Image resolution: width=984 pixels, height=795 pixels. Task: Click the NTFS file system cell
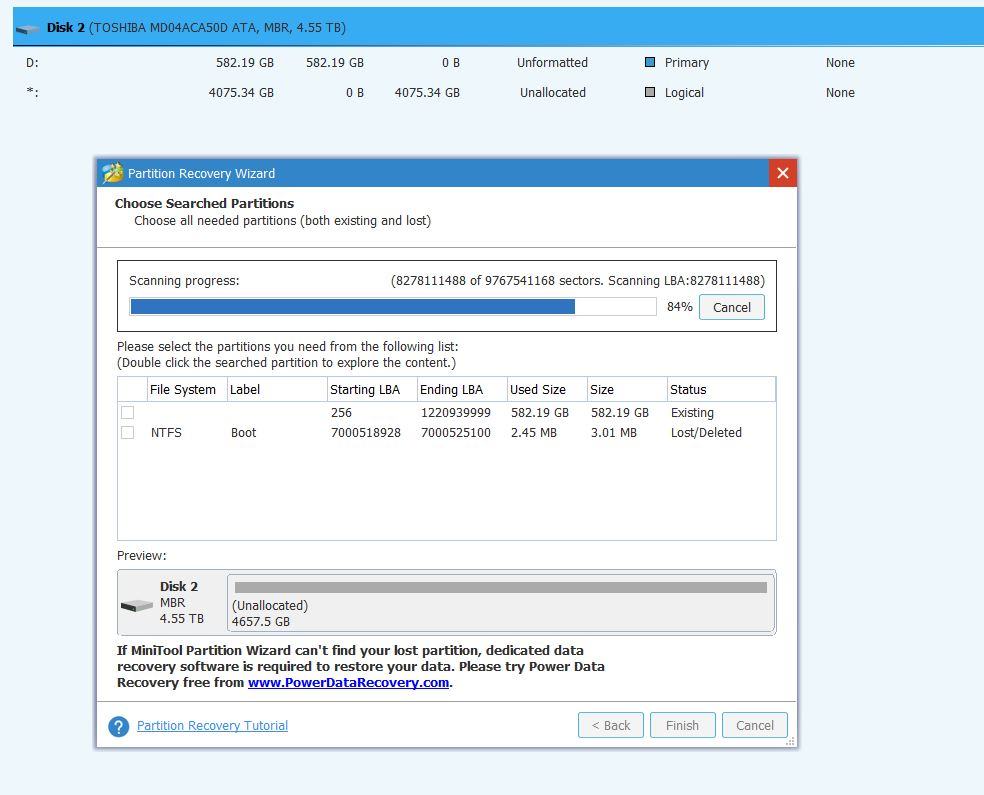166,432
